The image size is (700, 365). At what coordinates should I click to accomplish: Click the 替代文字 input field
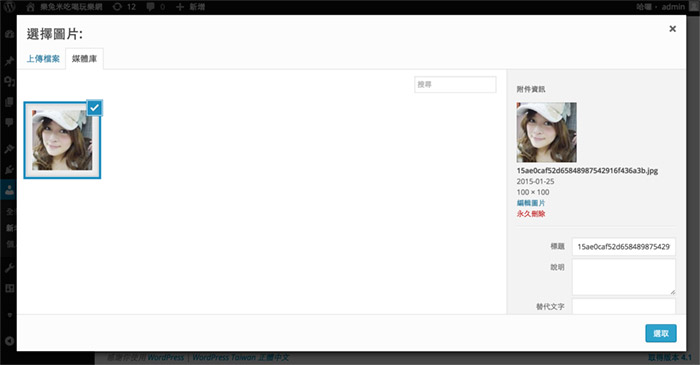[x=624, y=307]
